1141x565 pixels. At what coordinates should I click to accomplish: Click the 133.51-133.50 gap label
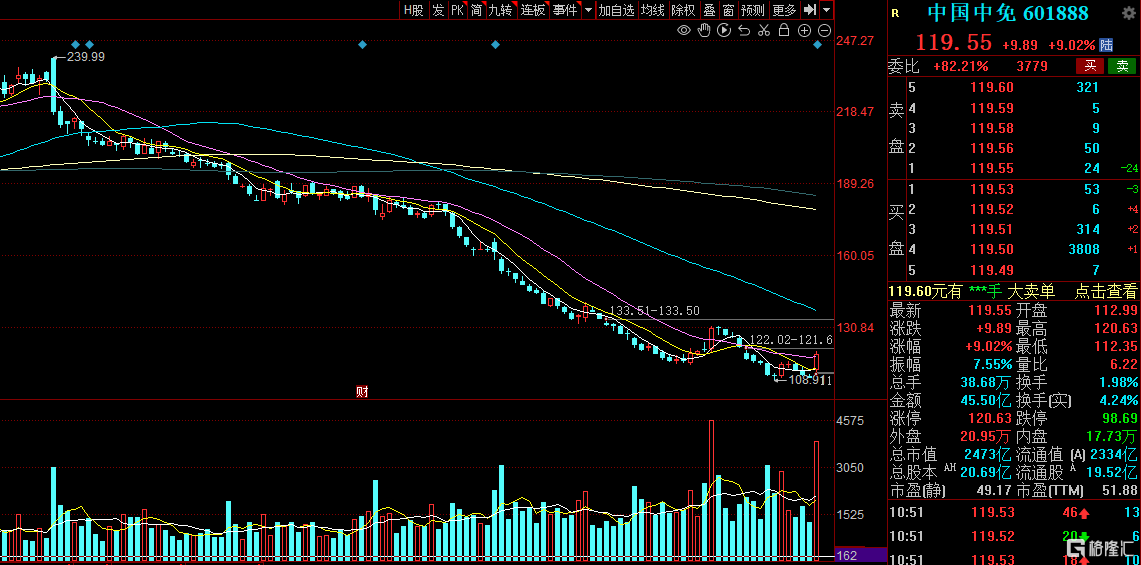pos(655,311)
